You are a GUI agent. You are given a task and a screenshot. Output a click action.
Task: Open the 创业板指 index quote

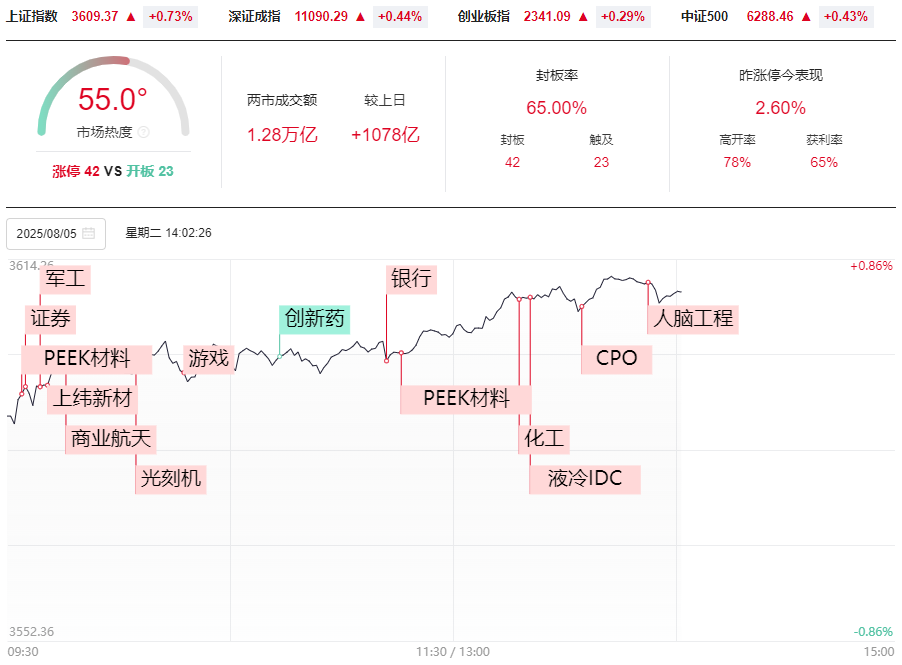point(483,16)
